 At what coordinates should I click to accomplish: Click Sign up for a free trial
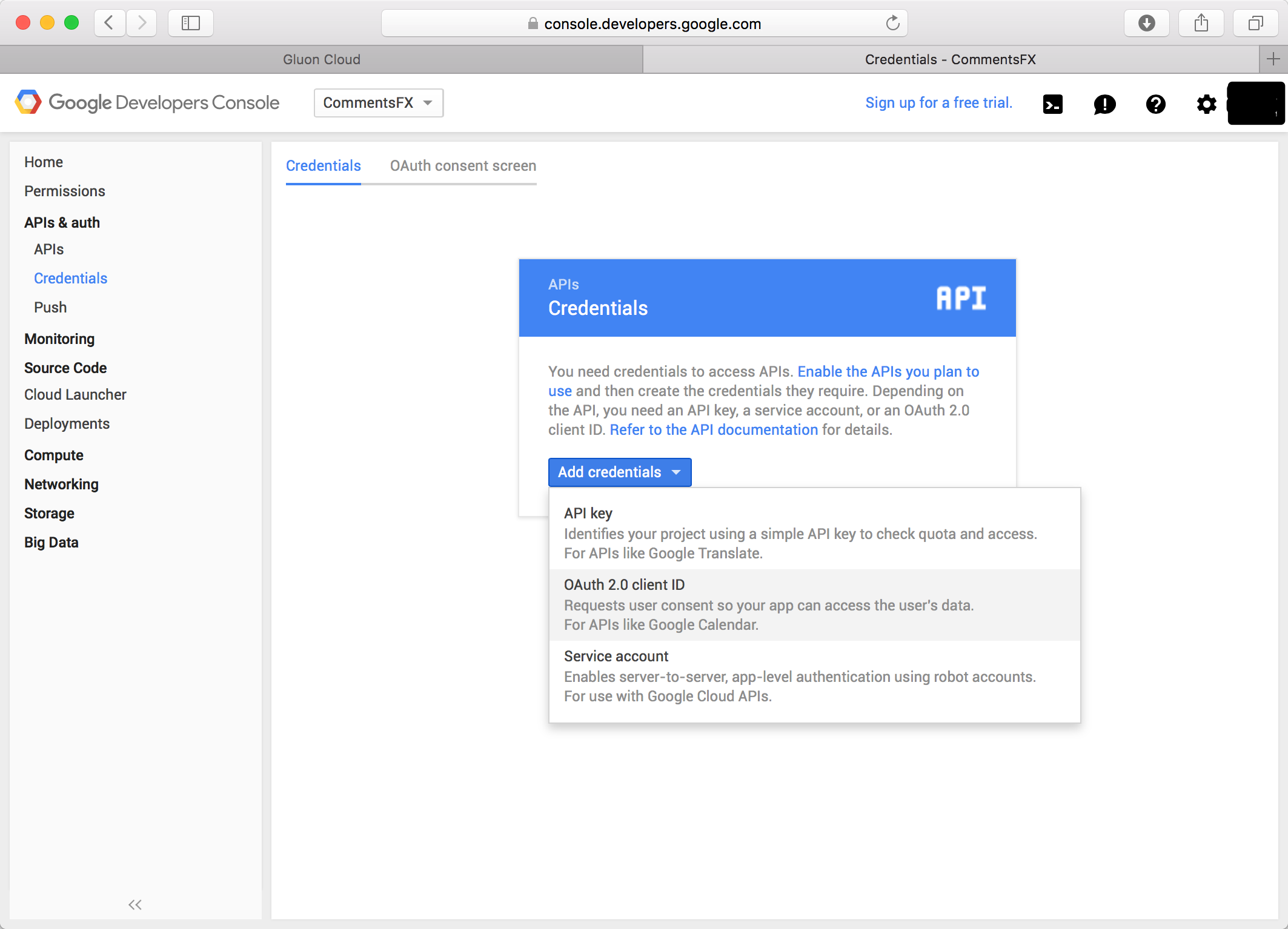click(939, 103)
